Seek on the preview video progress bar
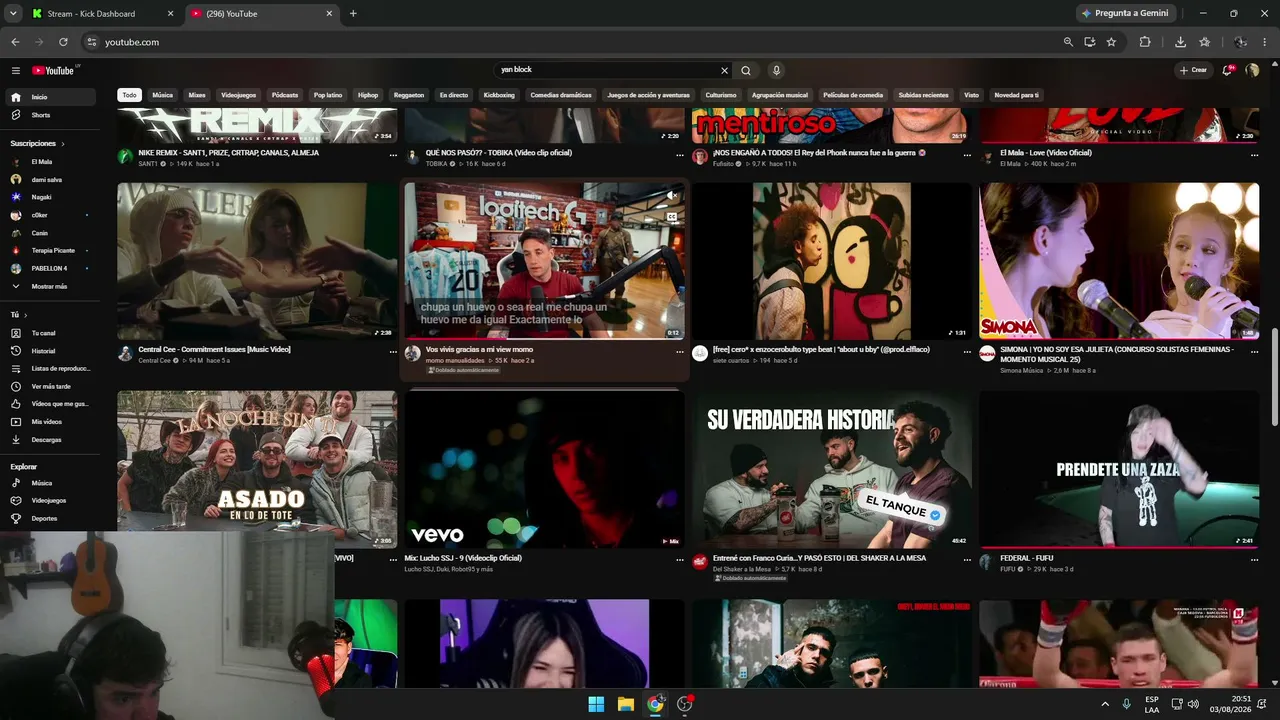Viewport: 1280px width, 720px height. tap(544, 339)
